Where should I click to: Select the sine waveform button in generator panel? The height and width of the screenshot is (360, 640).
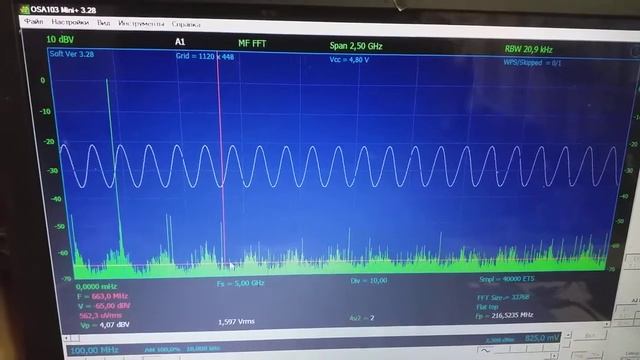(x=485, y=350)
